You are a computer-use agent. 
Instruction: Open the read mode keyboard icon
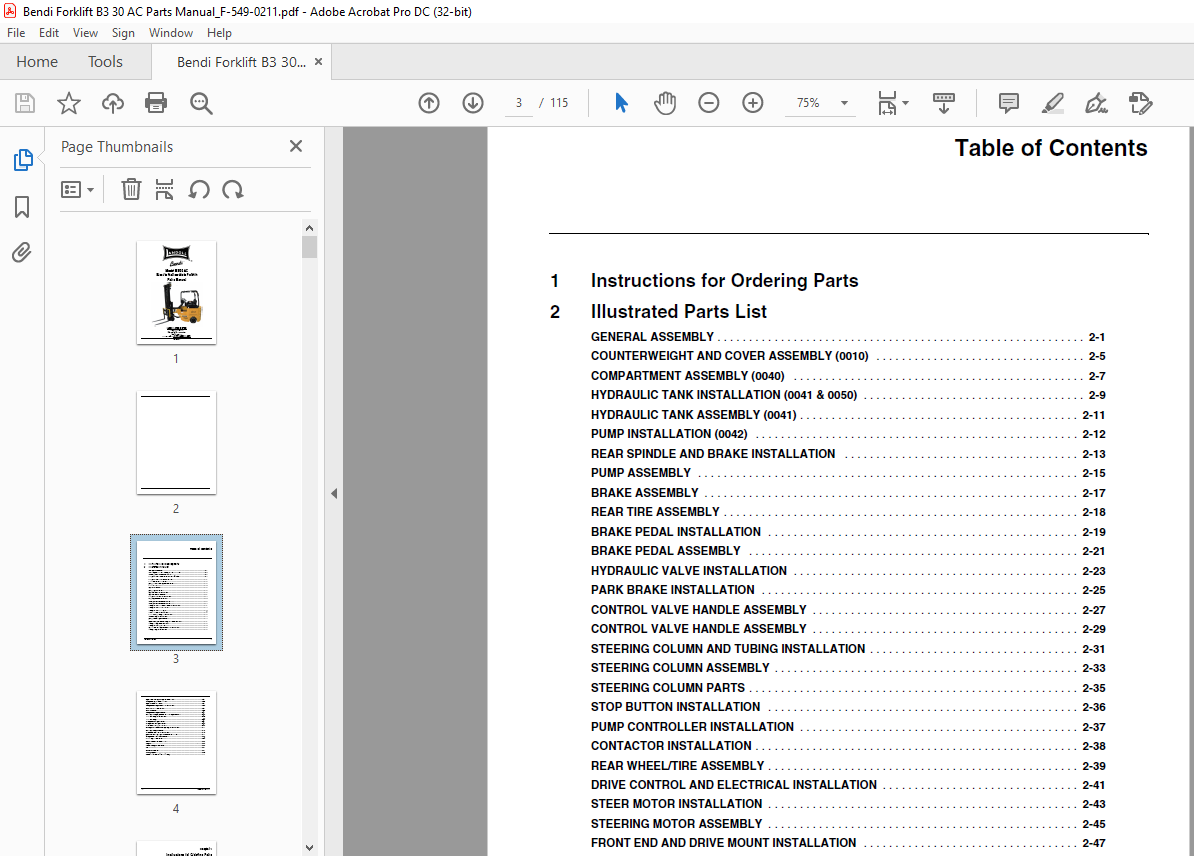pyautogui.click(x=943, y=103)
